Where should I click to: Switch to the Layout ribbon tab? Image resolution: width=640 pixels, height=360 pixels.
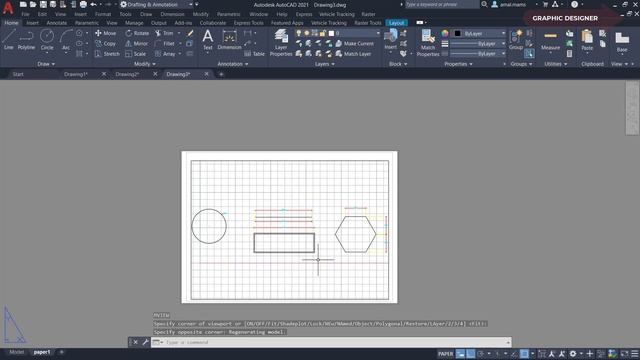point(396,23)
